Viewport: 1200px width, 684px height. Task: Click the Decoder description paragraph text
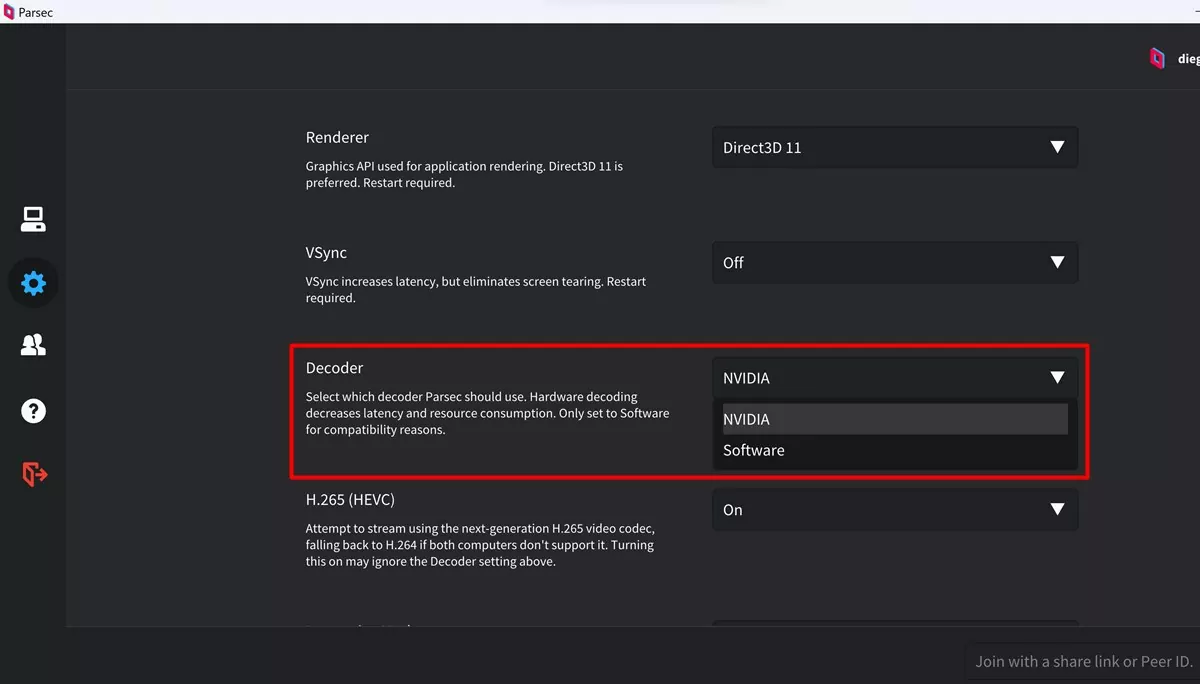click(487, 413)
